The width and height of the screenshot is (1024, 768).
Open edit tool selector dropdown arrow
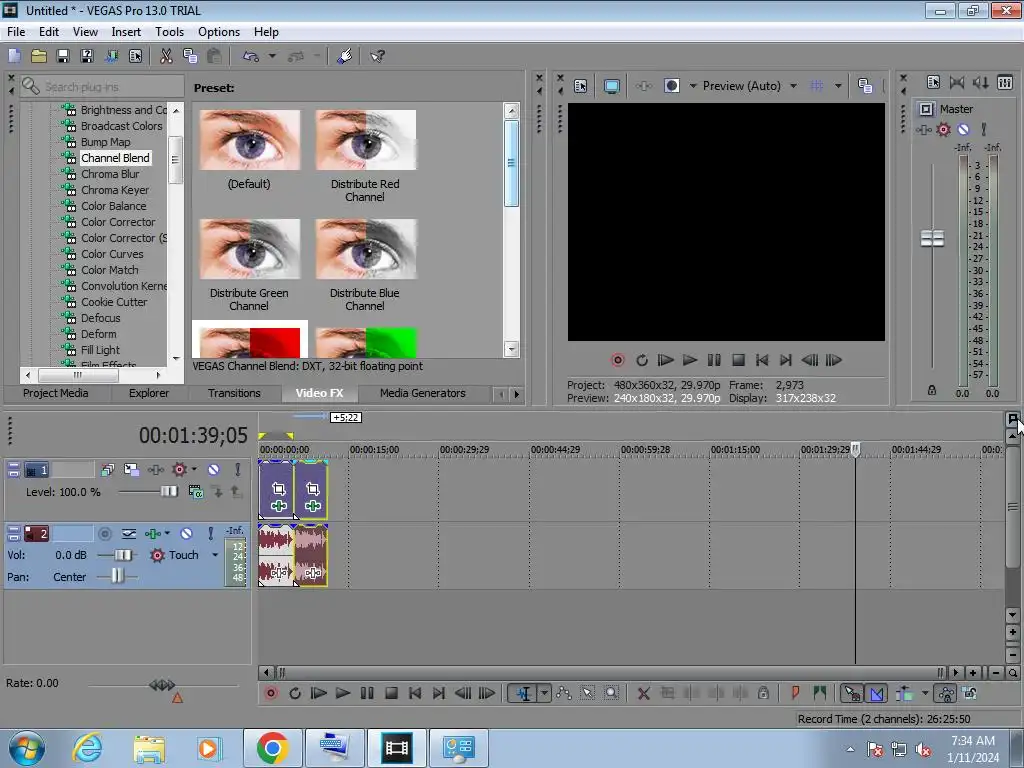tap(544, 694)
